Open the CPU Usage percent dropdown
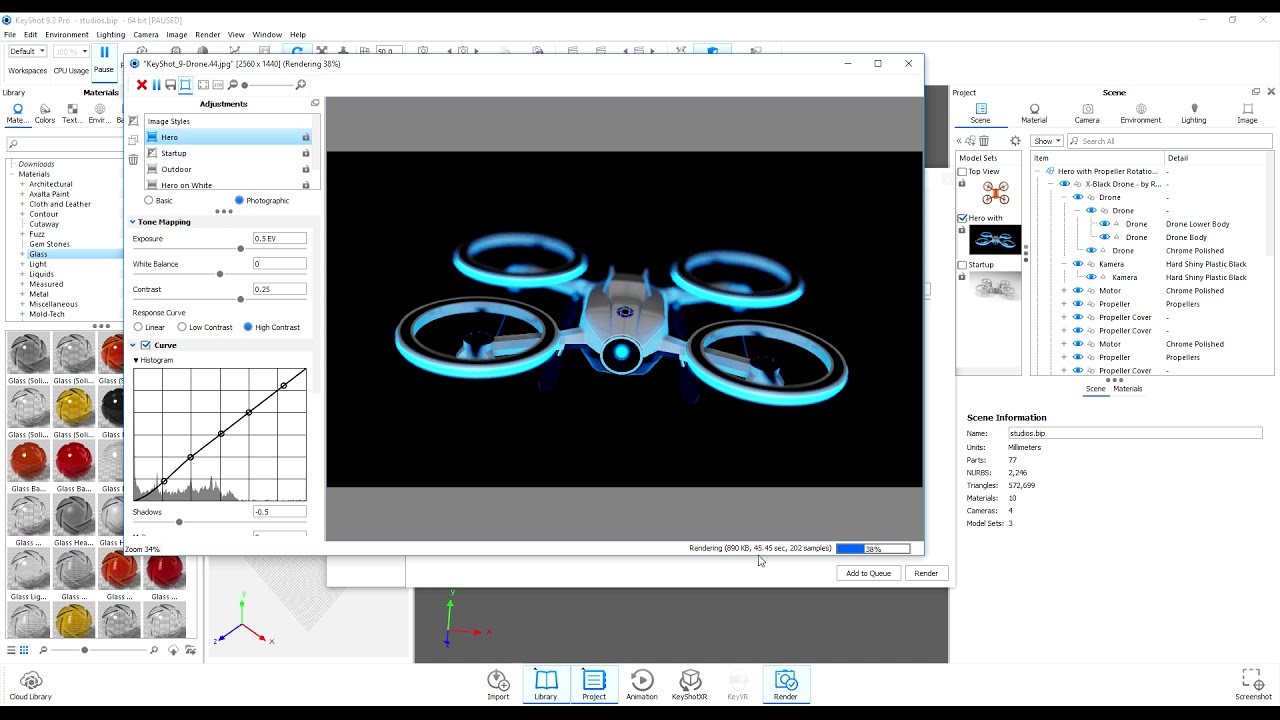 [x=71, y=51]
